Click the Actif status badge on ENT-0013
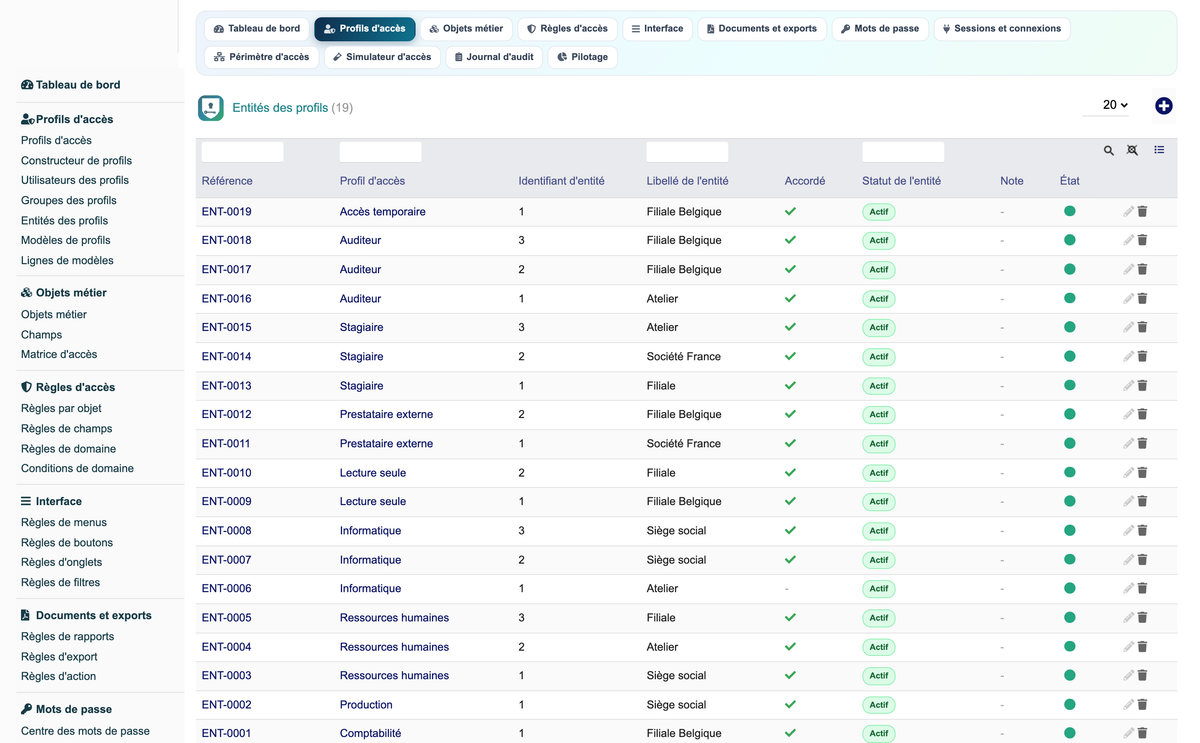 point(879,386)
